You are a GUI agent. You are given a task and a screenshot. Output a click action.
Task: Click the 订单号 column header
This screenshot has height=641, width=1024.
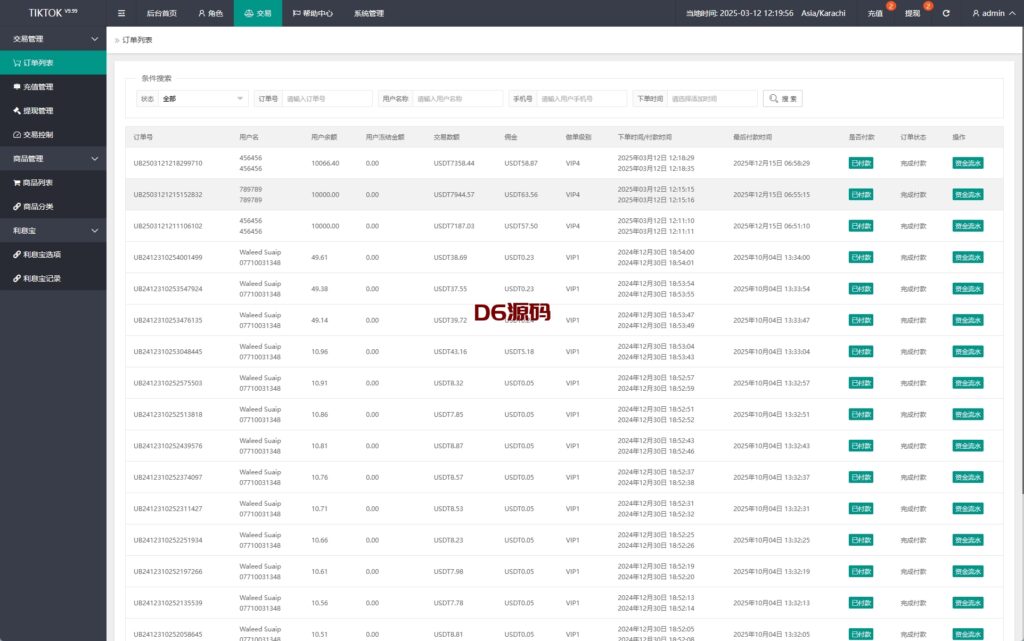coord(143,137)
